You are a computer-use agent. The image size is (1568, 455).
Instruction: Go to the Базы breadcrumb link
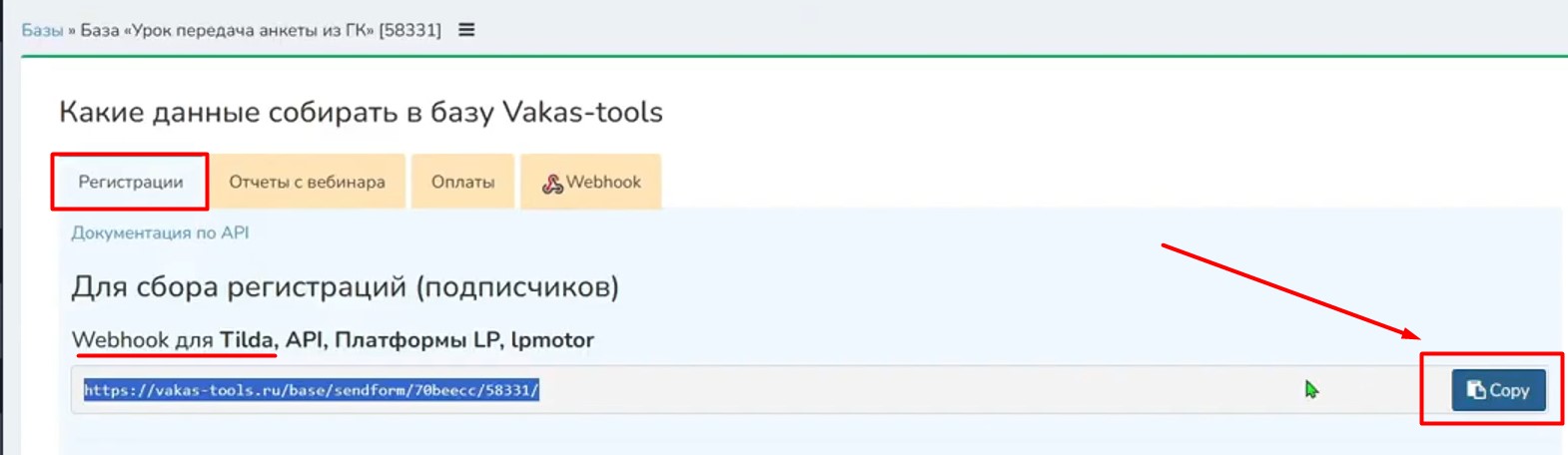click(x=42, y=30)
